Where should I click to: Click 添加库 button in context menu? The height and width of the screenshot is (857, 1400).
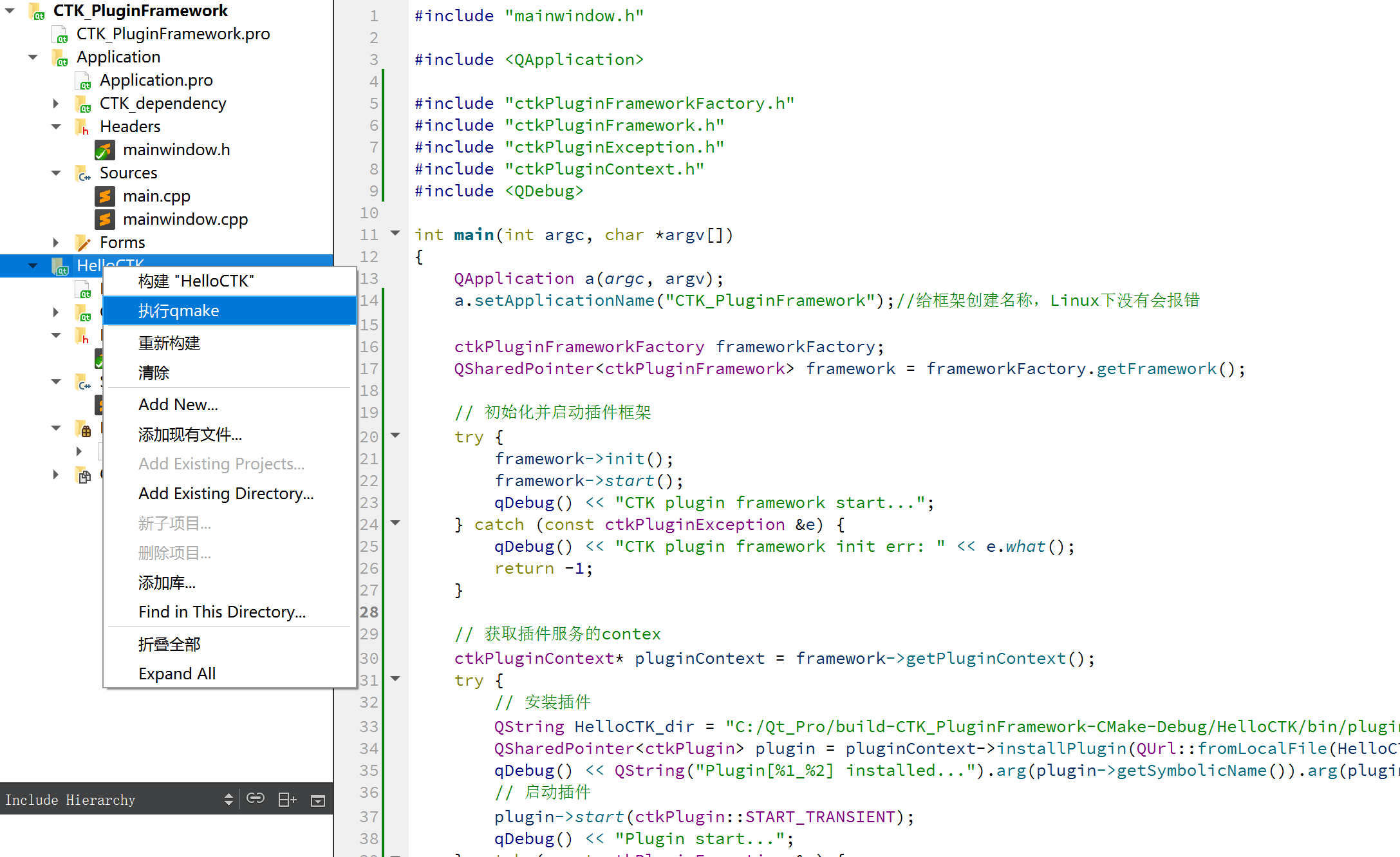[165, 582]
